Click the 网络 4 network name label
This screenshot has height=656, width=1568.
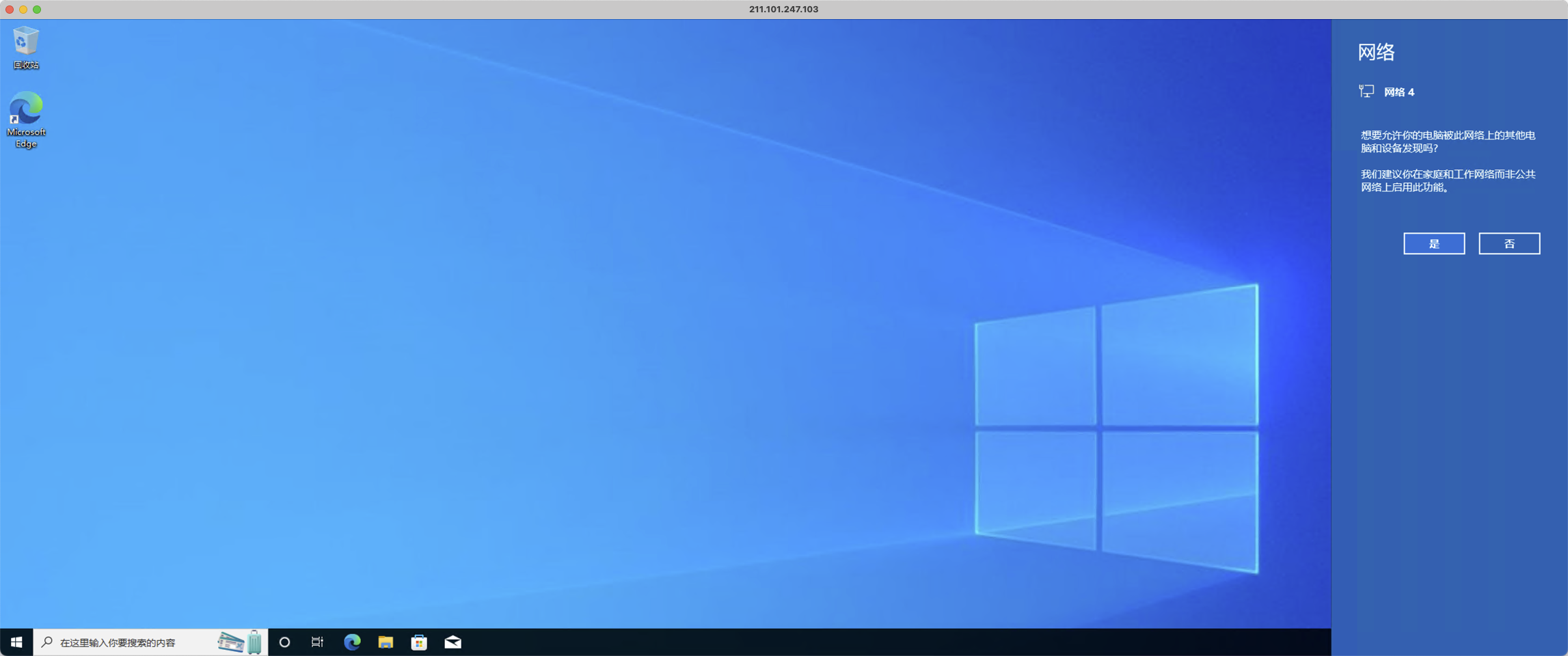click(x=1399, y=92)
